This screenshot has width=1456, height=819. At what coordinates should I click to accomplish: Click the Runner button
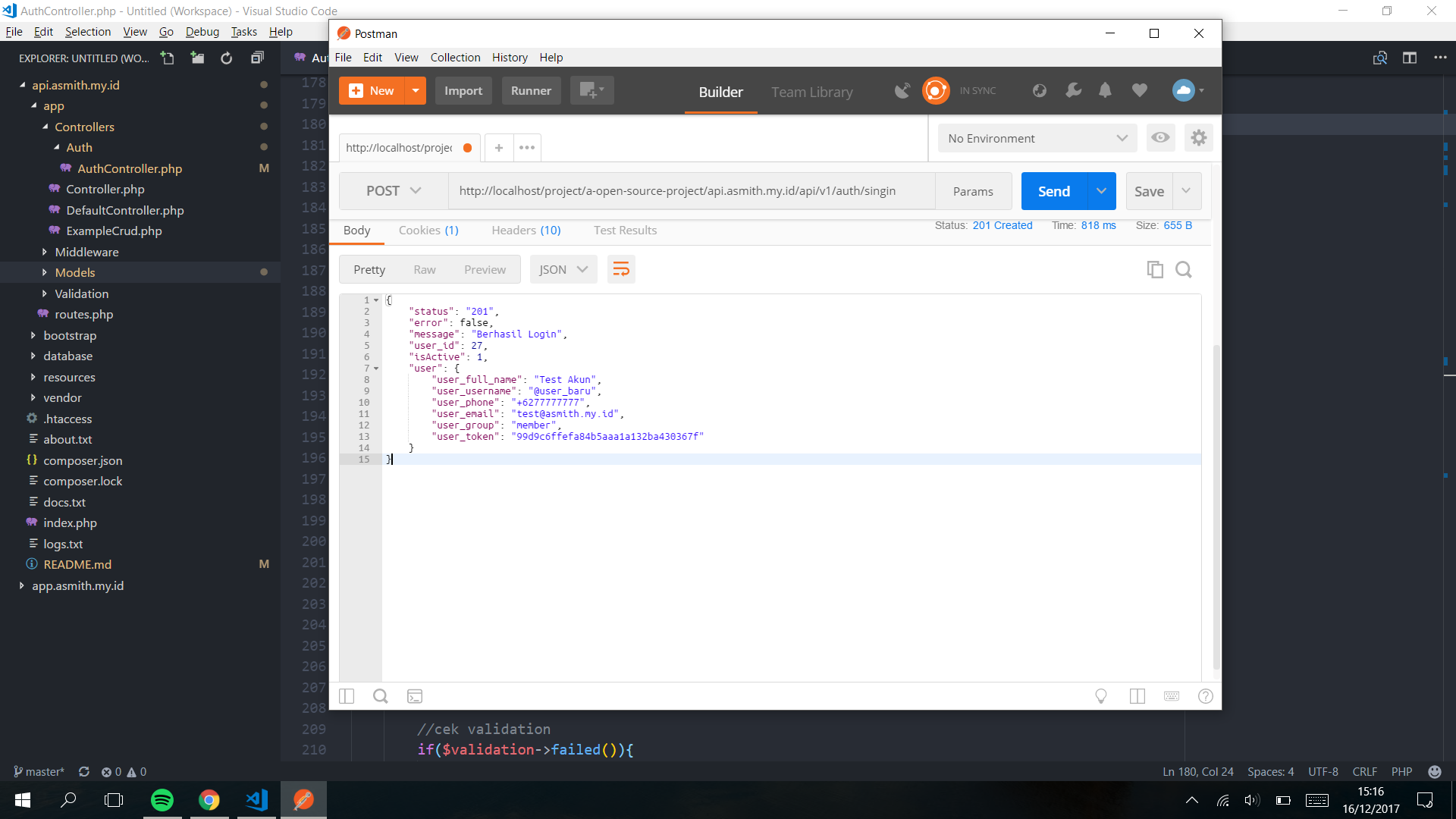(x=531, y=91)
